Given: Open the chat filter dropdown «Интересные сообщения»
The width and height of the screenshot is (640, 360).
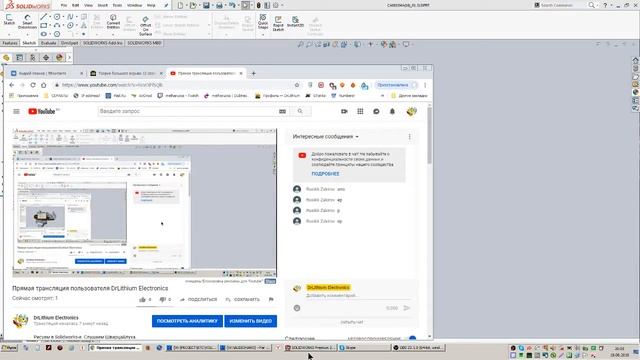Looking at the screenshot, I should point(325,137).
